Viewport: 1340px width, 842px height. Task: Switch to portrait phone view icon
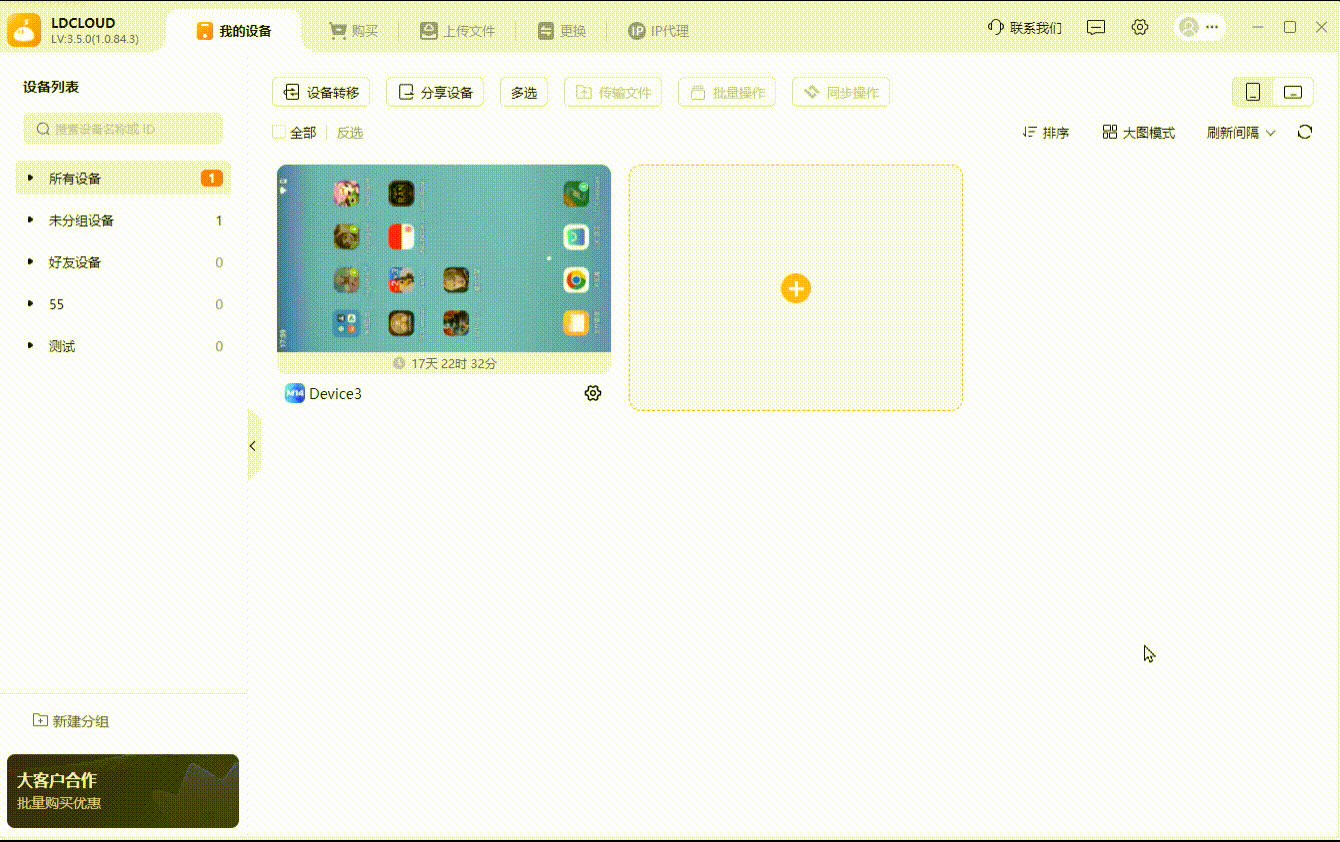(x=1253, y=92)
